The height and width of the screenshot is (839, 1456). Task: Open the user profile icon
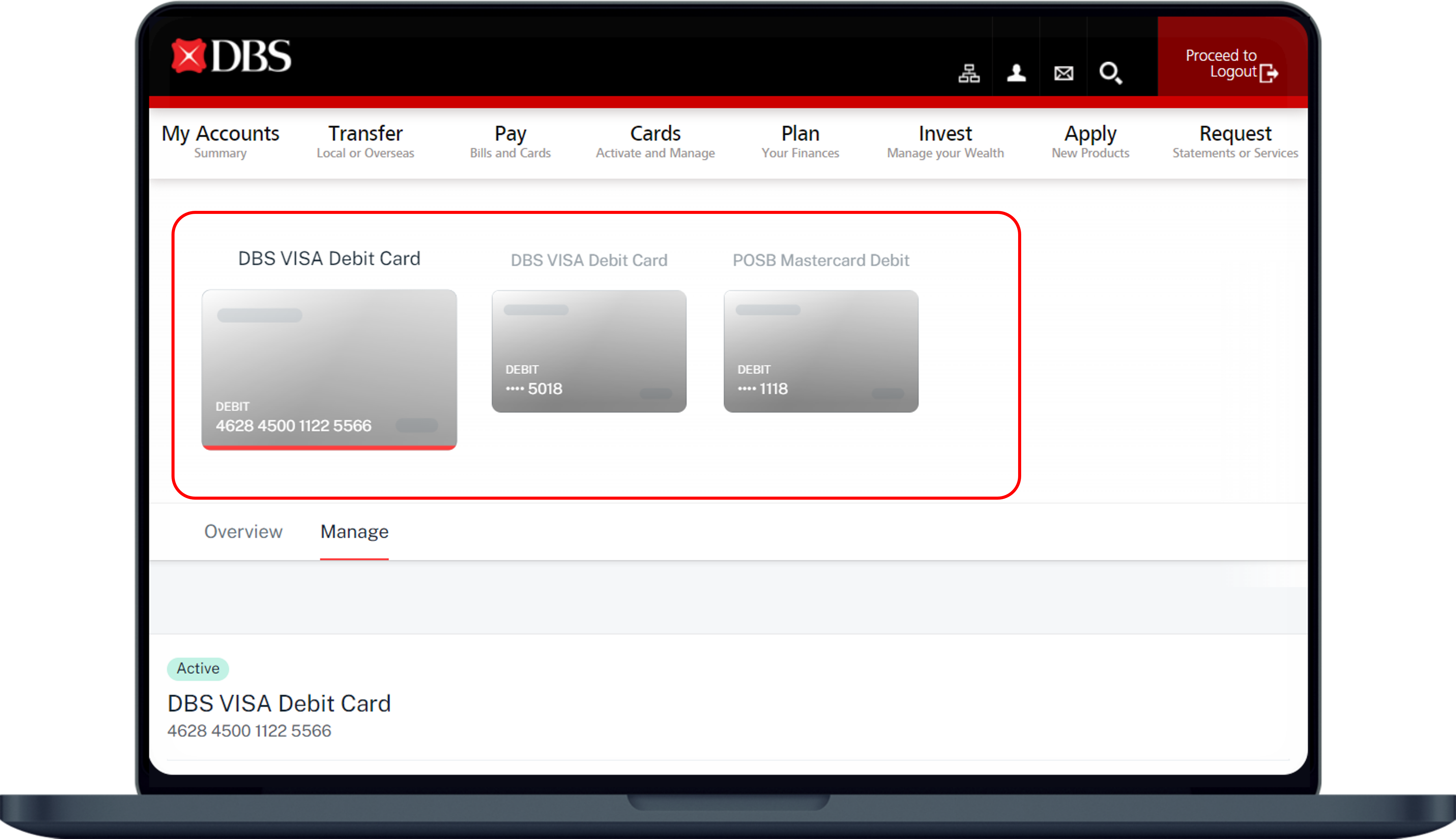1016,73
